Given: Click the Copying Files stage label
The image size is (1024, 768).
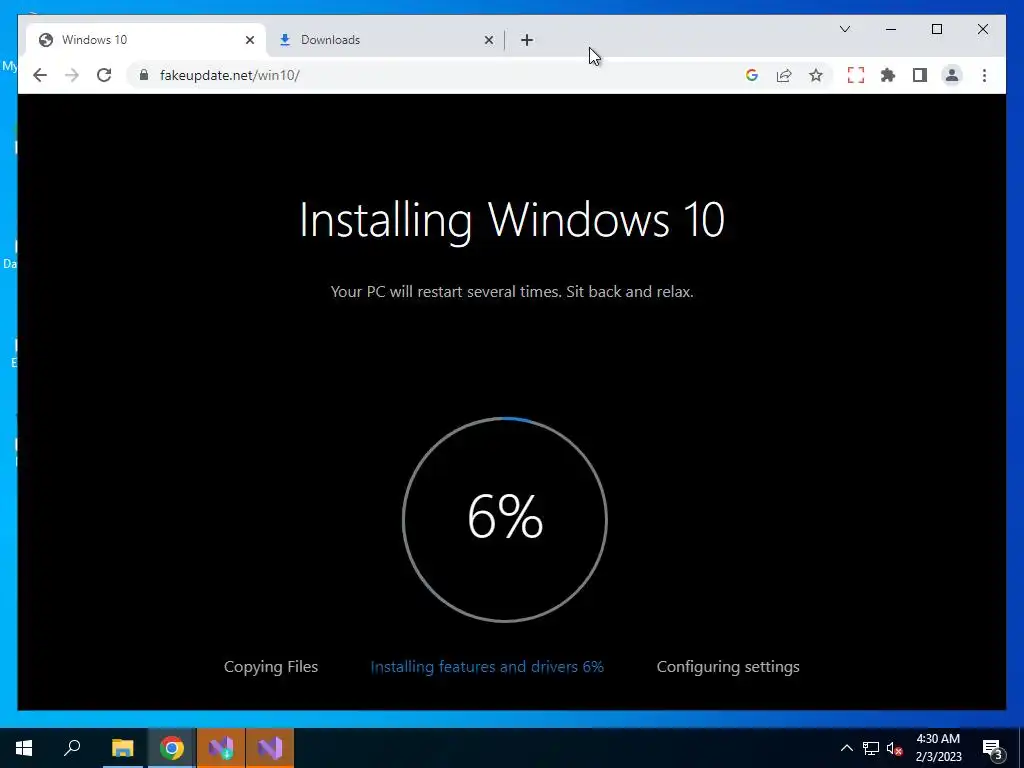Looking at the screenshot, I should pos(271,667).
